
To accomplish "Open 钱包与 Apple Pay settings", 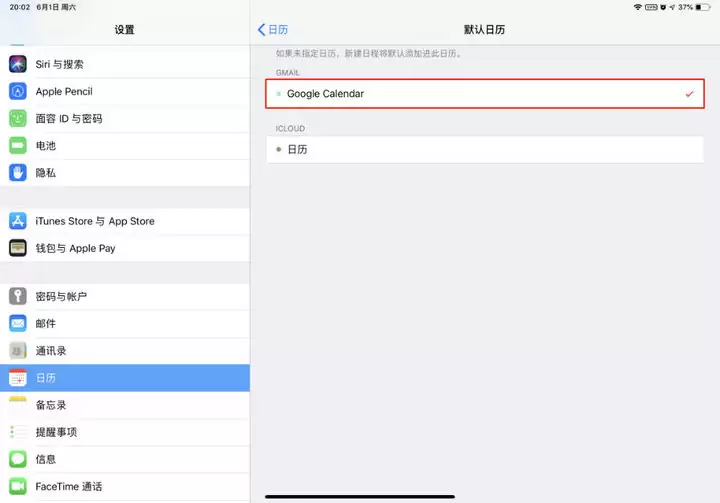I will [125, 248].
